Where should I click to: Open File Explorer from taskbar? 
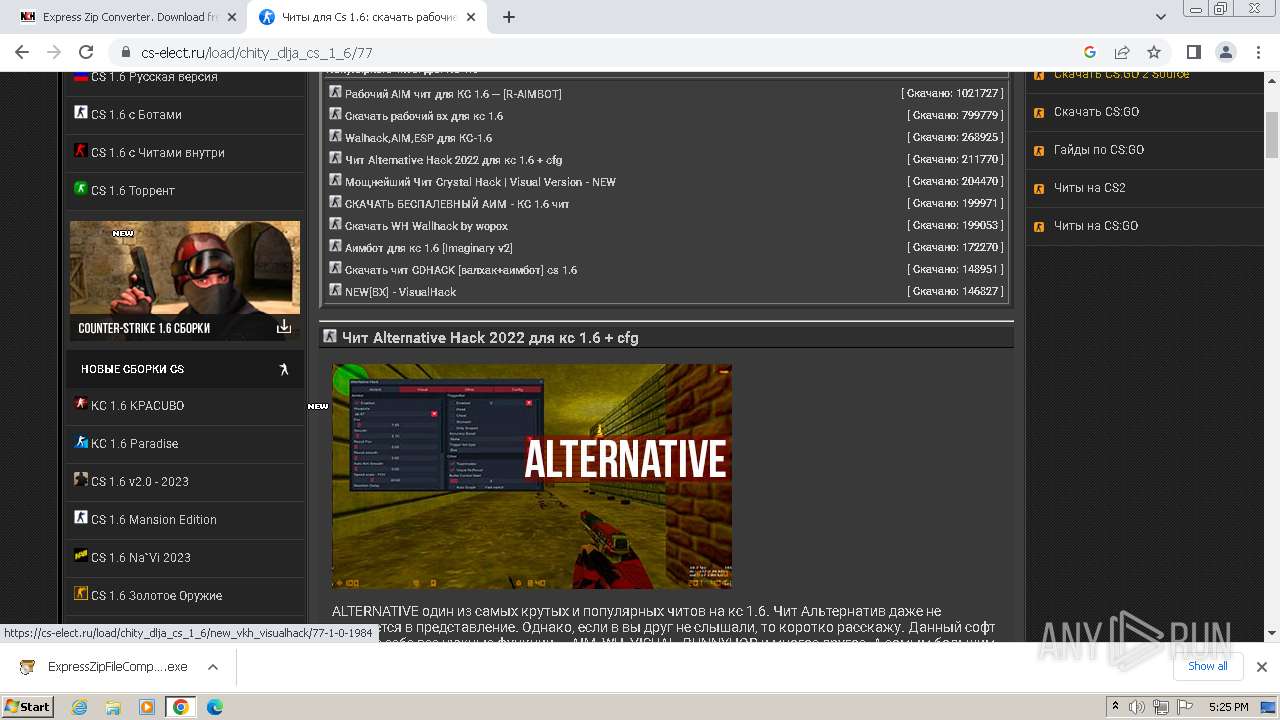[113, 707]
